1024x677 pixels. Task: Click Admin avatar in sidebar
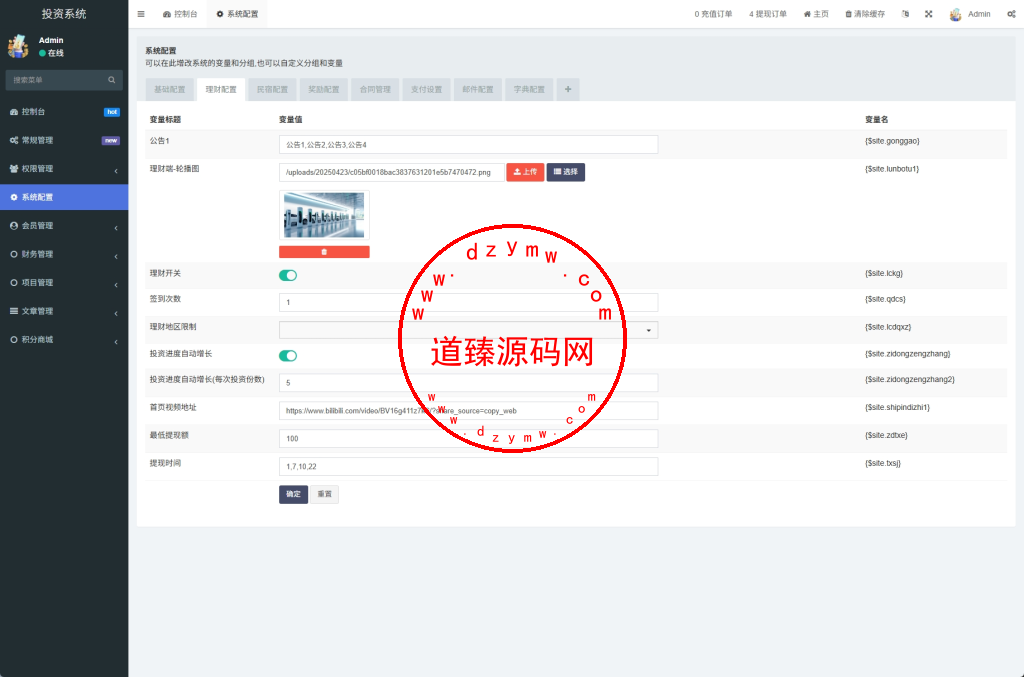click(x=18, y=46)
